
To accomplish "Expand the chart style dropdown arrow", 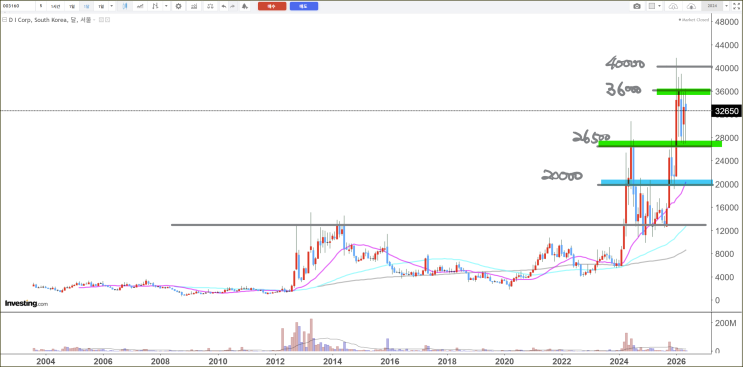I will (x=166, y=6).
